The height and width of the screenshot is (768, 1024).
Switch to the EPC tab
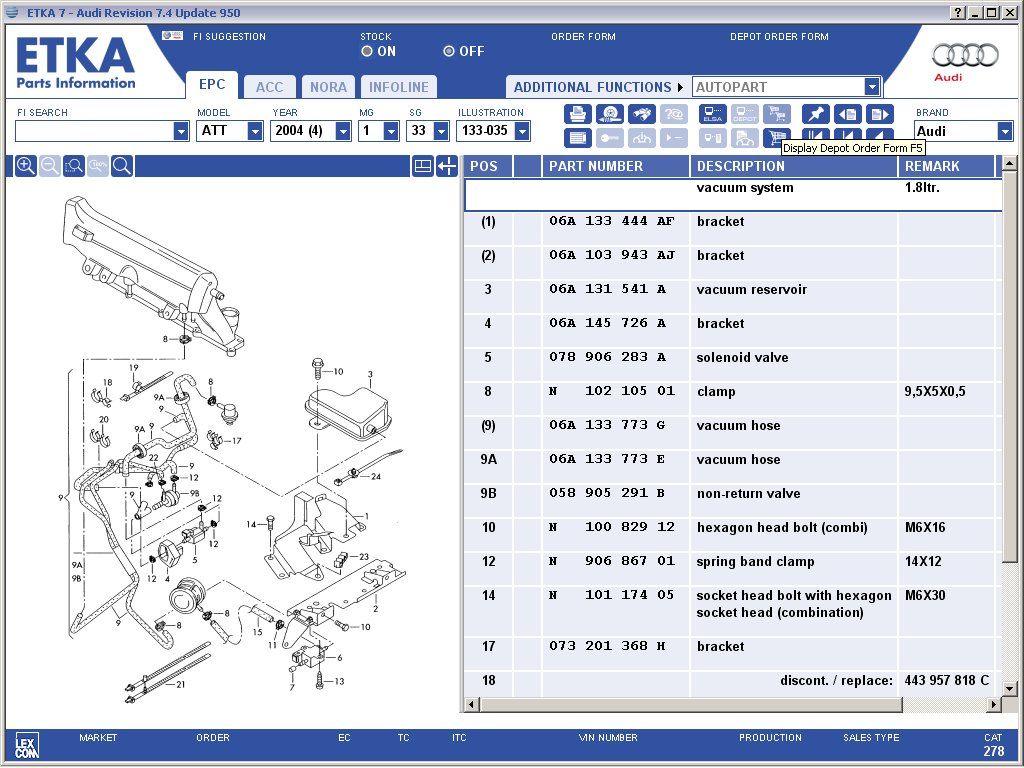pyautogui.click(x=212, y=84)
